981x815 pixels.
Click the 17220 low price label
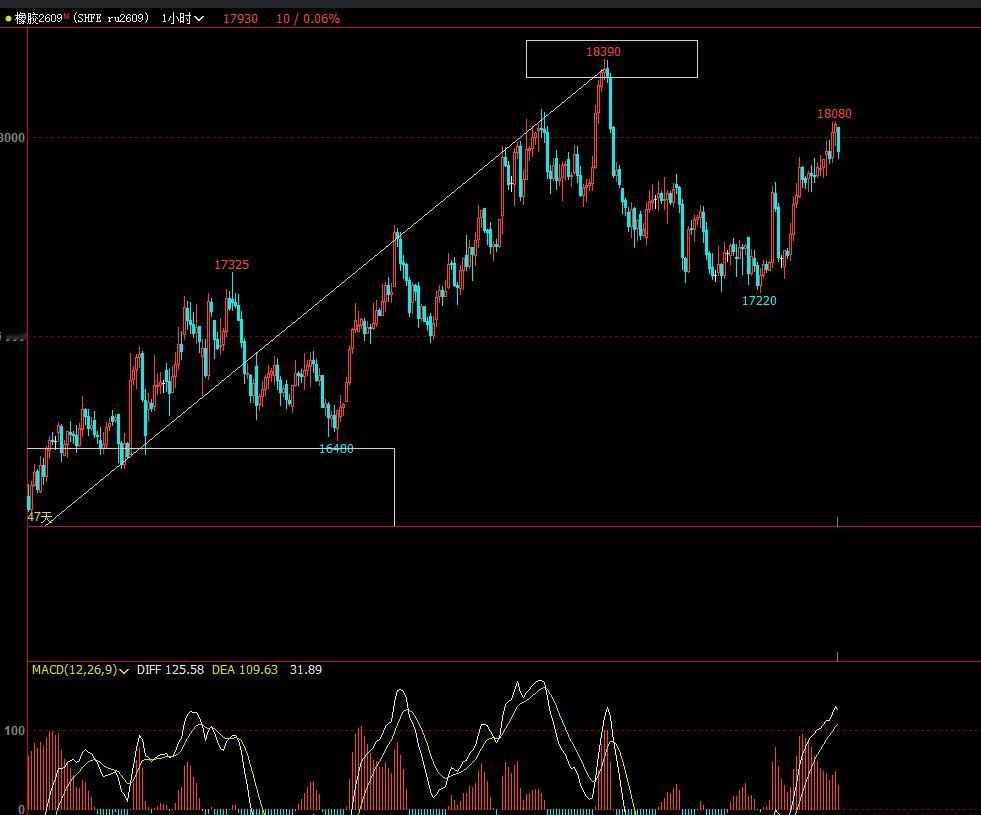[758, 301]
